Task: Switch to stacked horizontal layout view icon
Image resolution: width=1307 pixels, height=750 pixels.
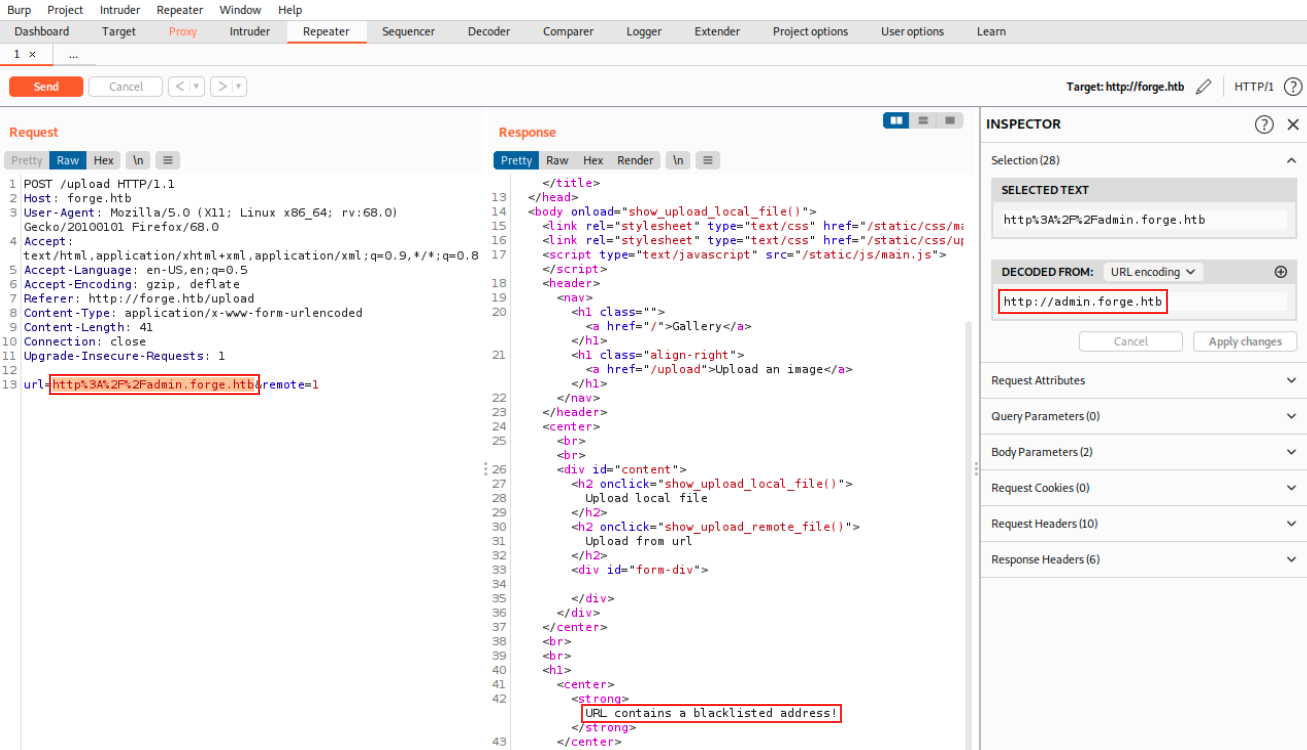Action: [x=922, y=120]
